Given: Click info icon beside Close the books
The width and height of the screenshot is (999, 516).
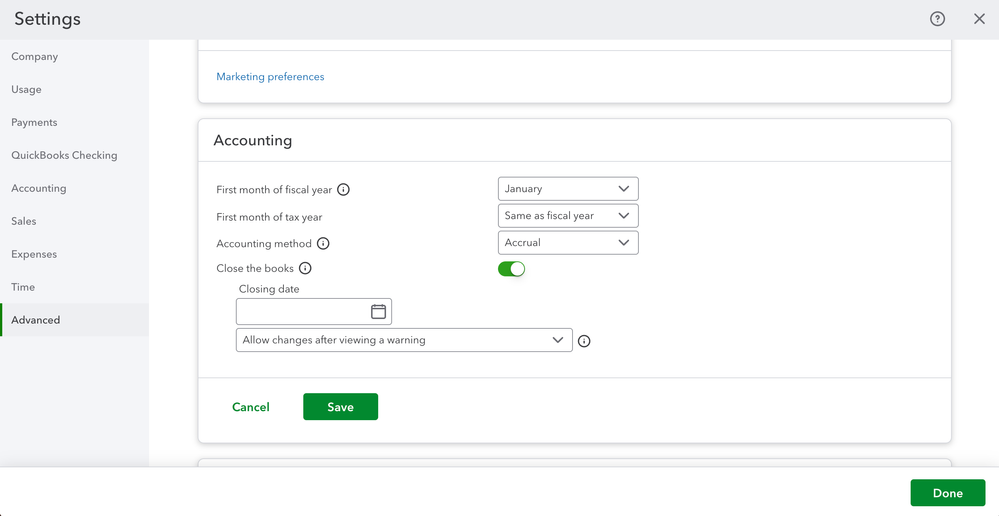Looking at the screenshot, I should point(305,269).
